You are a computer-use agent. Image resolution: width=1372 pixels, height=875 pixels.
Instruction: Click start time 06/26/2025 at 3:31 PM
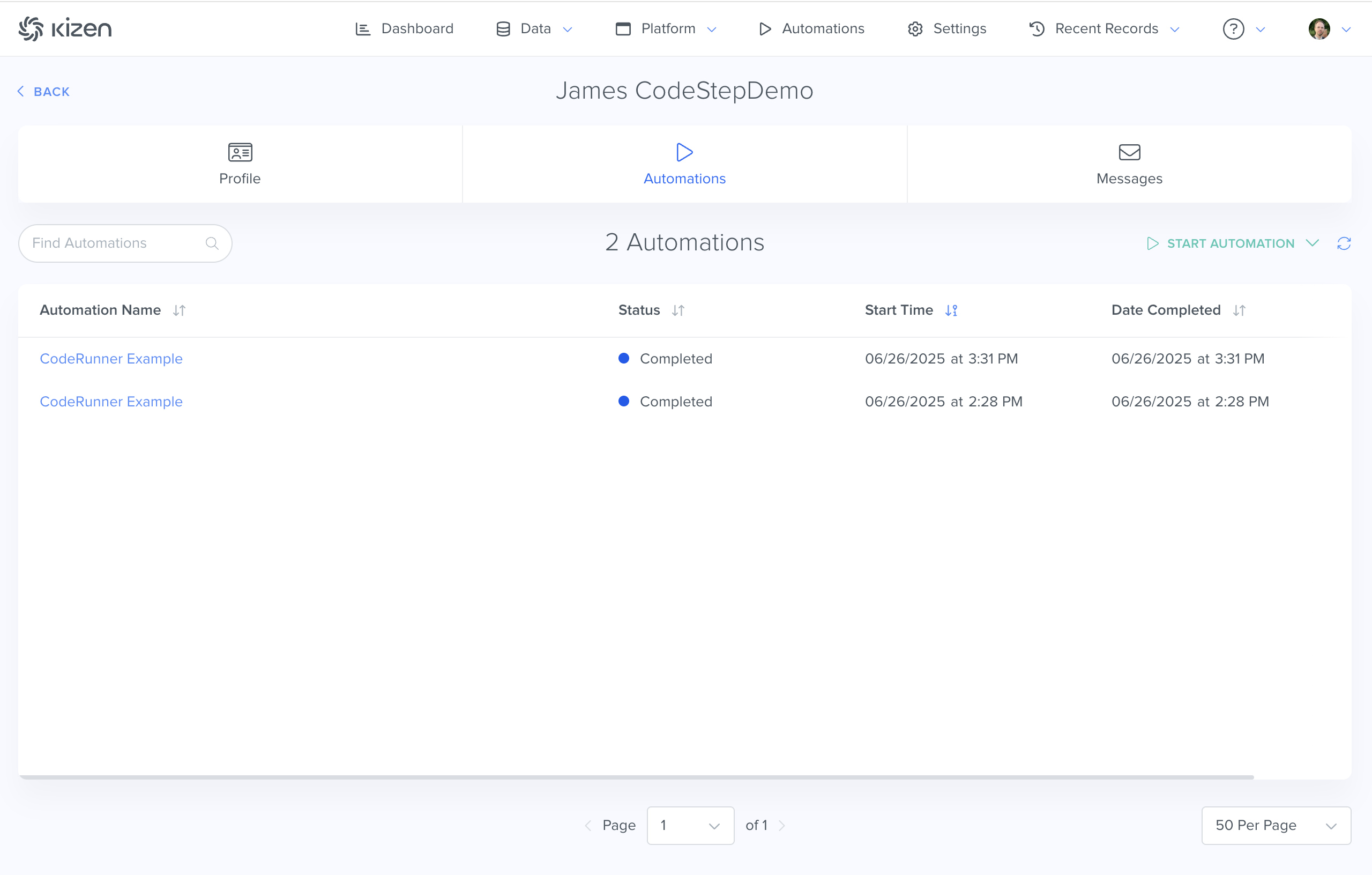[941, 359]
